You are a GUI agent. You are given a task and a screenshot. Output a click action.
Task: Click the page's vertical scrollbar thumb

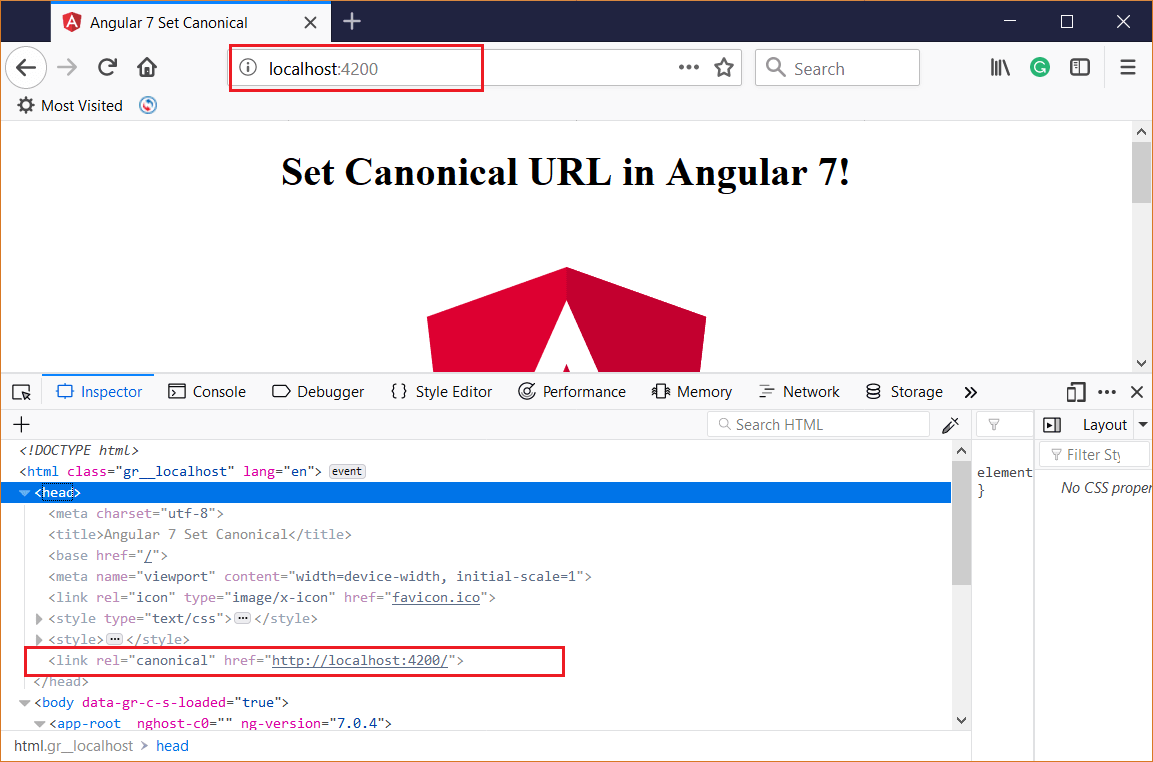pyautogui.click(x=1141, y=172)
